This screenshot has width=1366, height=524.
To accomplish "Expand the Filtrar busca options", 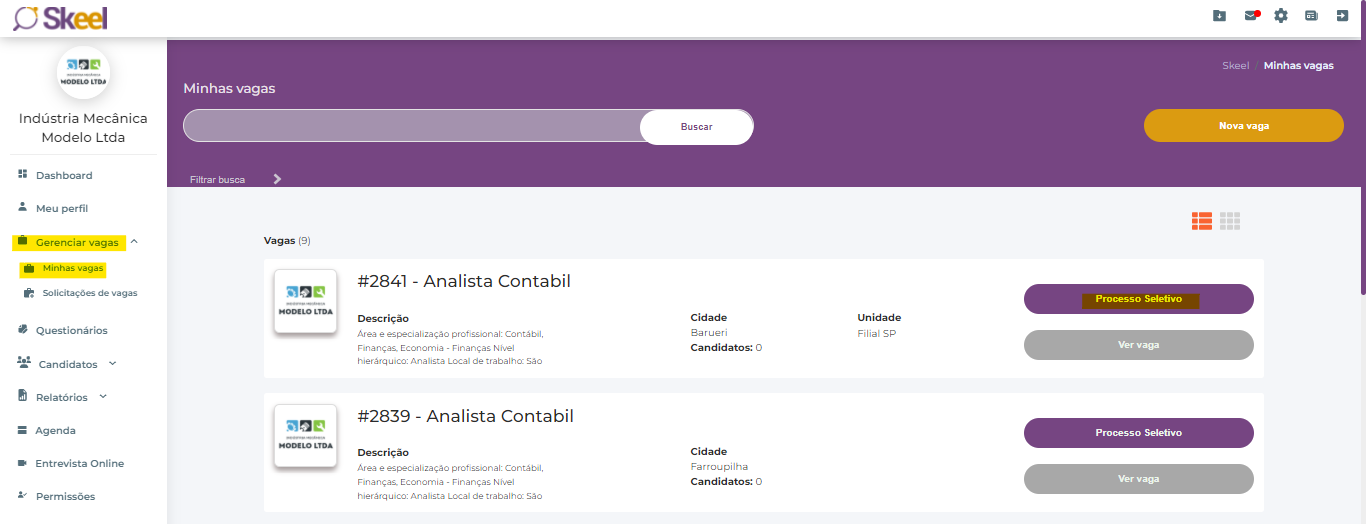I will pyautogui.click(x=277, y=179).
